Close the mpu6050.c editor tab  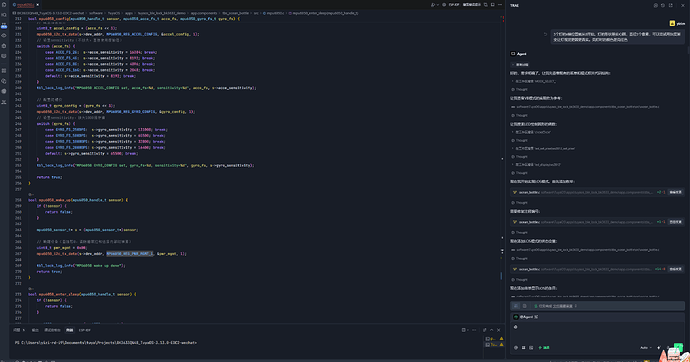click(37, 5)
